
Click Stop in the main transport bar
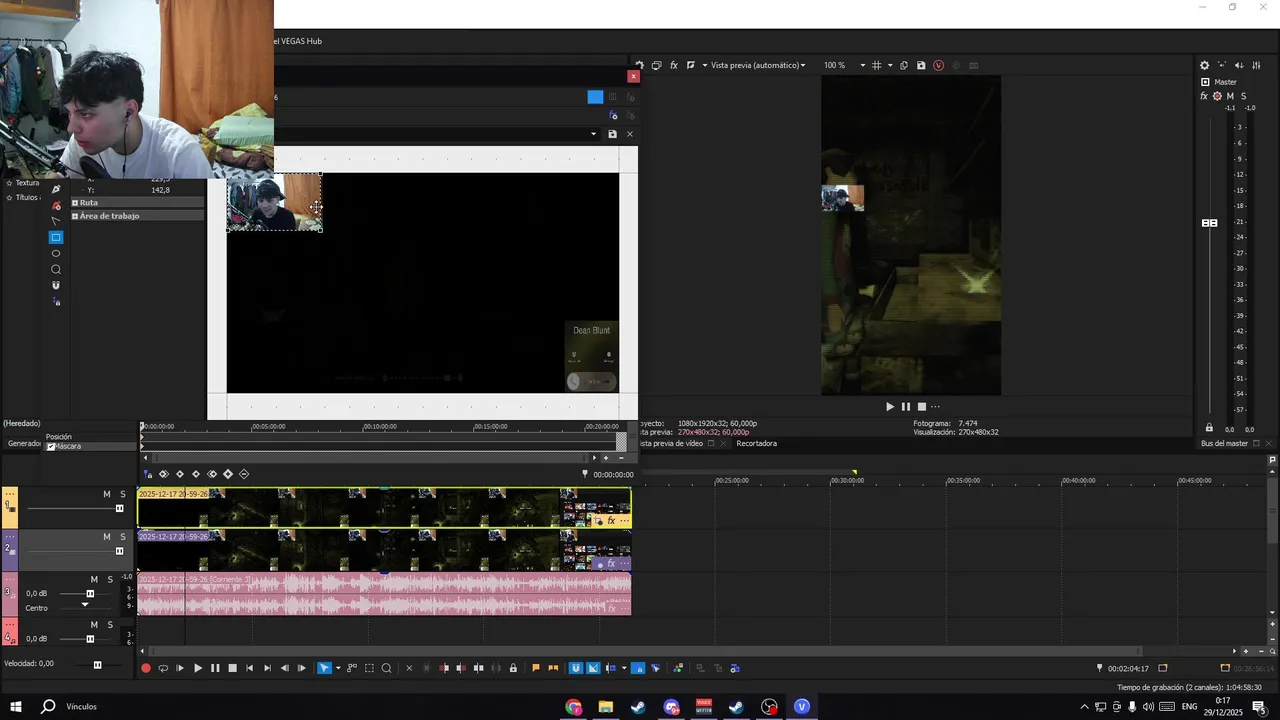coord(232,668)
